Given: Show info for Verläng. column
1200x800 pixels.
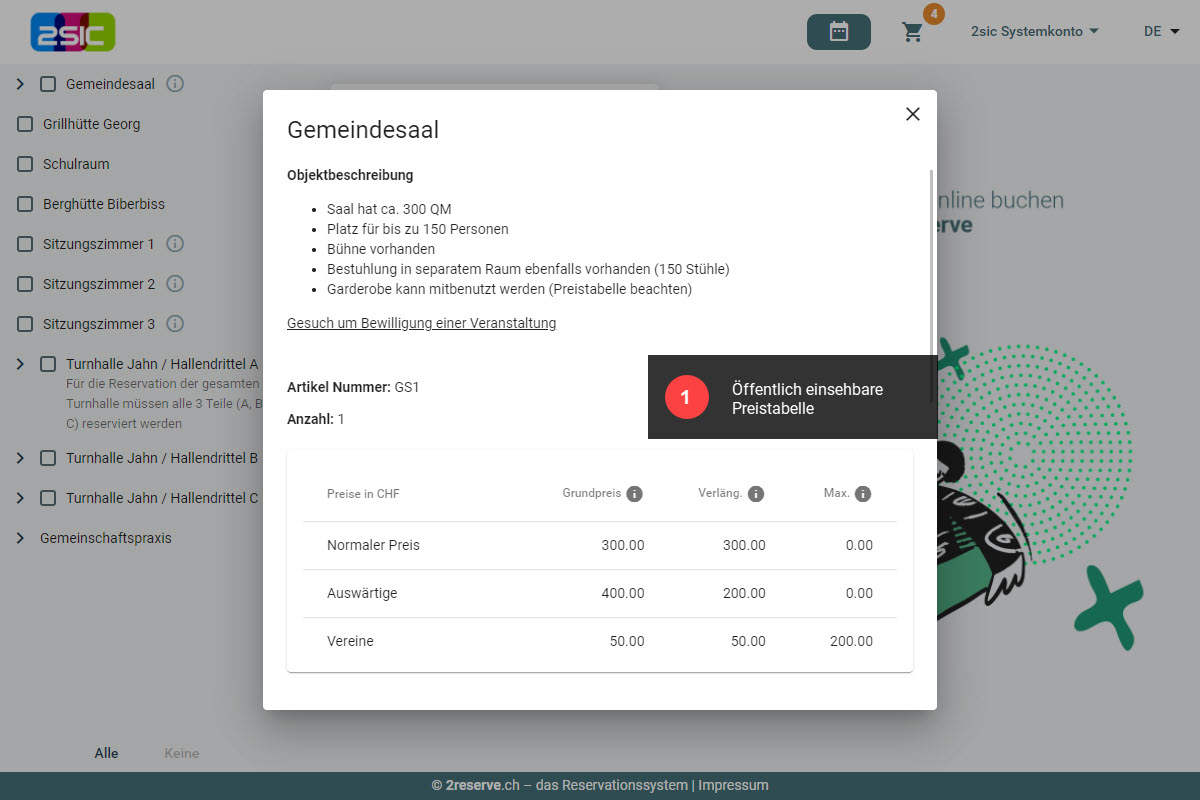Looking at the screenshot, I should pyautogui.click(x=756, y=494).
